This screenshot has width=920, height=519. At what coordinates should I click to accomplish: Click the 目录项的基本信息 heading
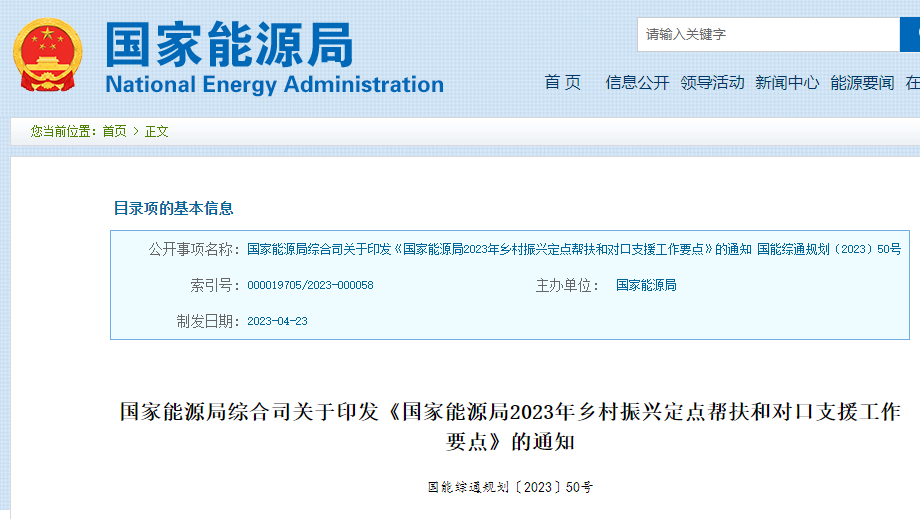[x=173, y=208]
